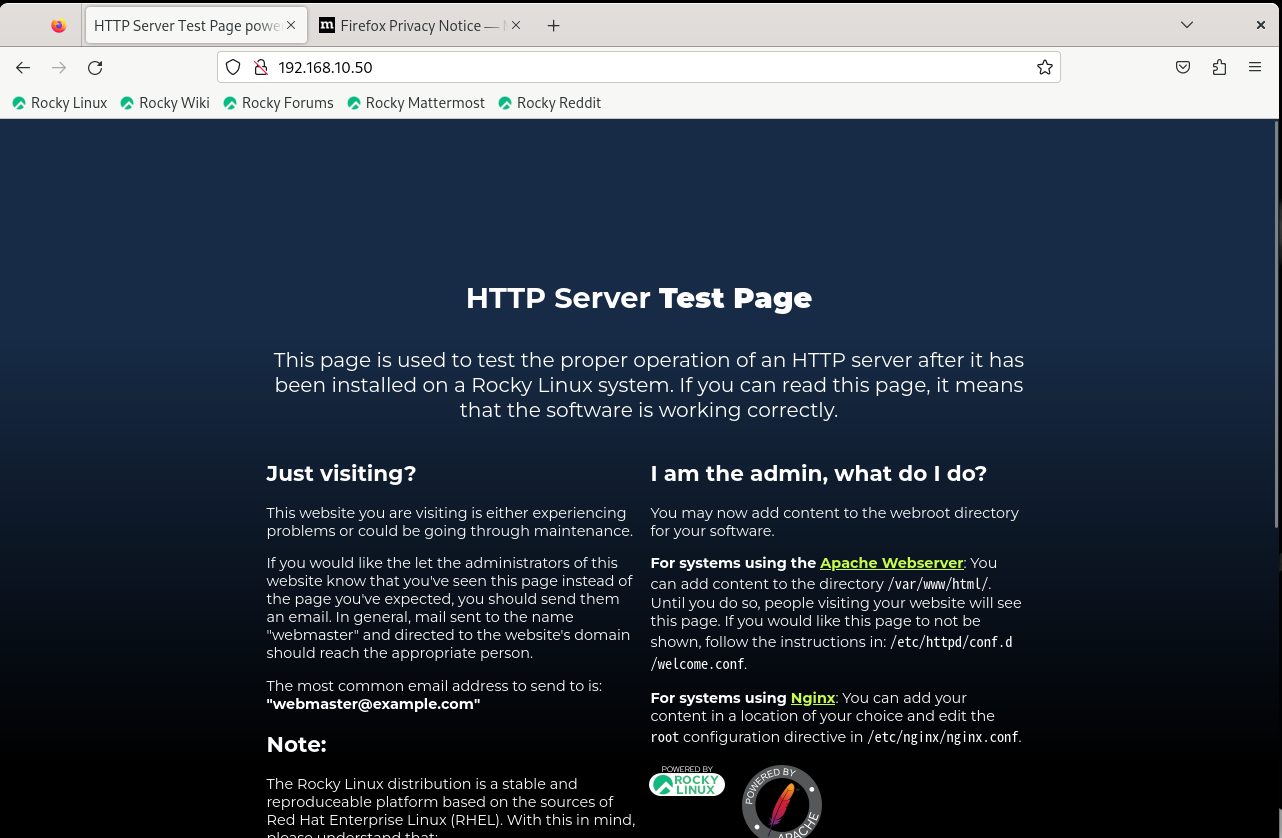Screen dimensions: 1282x838
Task: Click the Powered by Apache feather badge
Action: [782, 802]
